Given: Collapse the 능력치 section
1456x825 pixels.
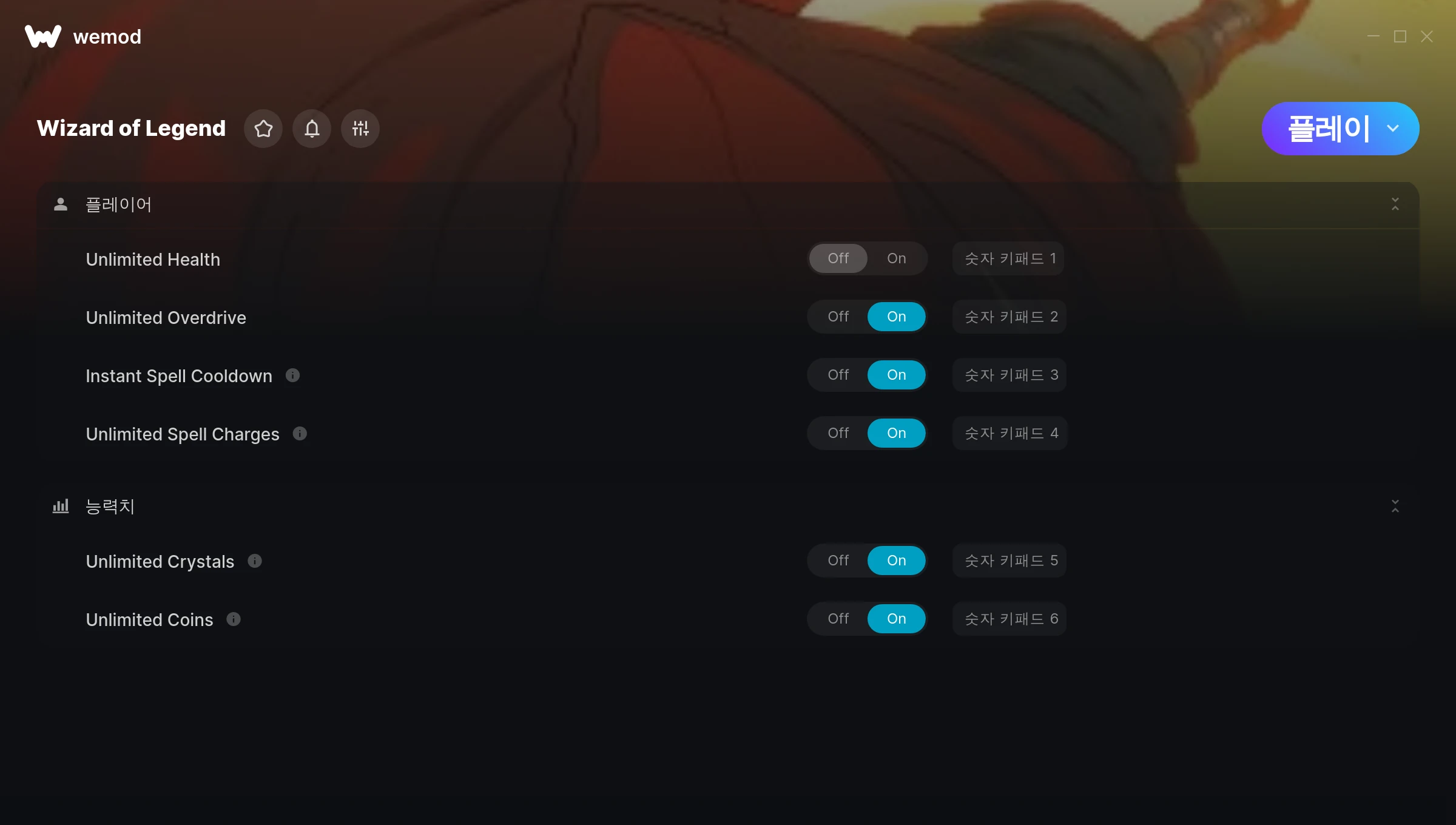Looking at the screenshot, I should 1395,506.
